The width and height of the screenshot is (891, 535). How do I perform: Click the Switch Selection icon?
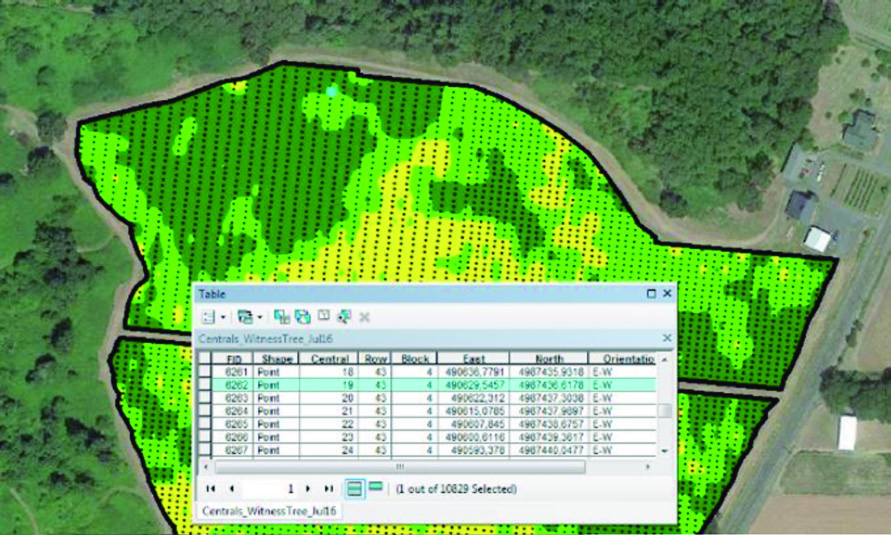click(302, 317)
